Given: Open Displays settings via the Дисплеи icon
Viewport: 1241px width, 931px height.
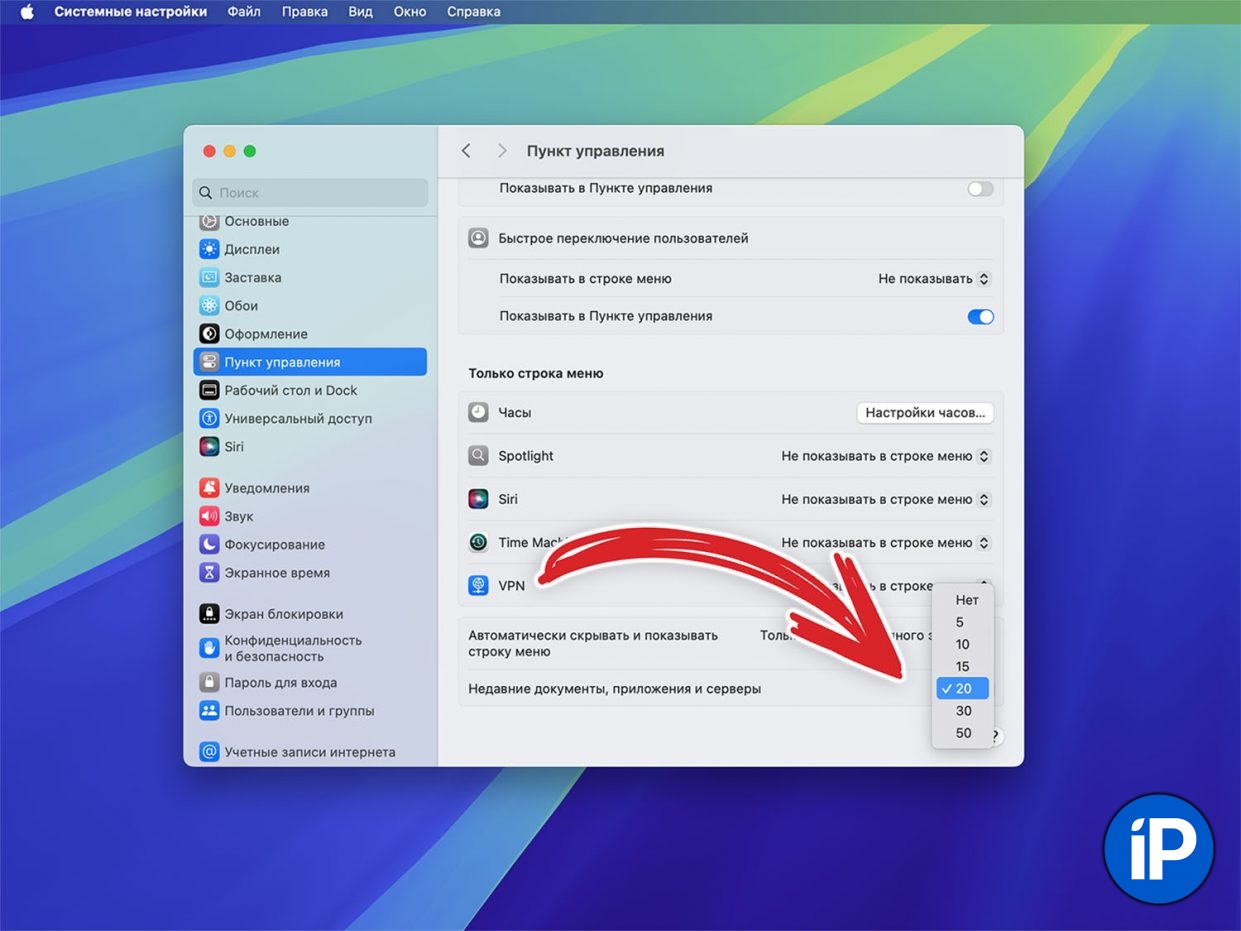Looking at the screenshot, I should [x=209, y=249].
